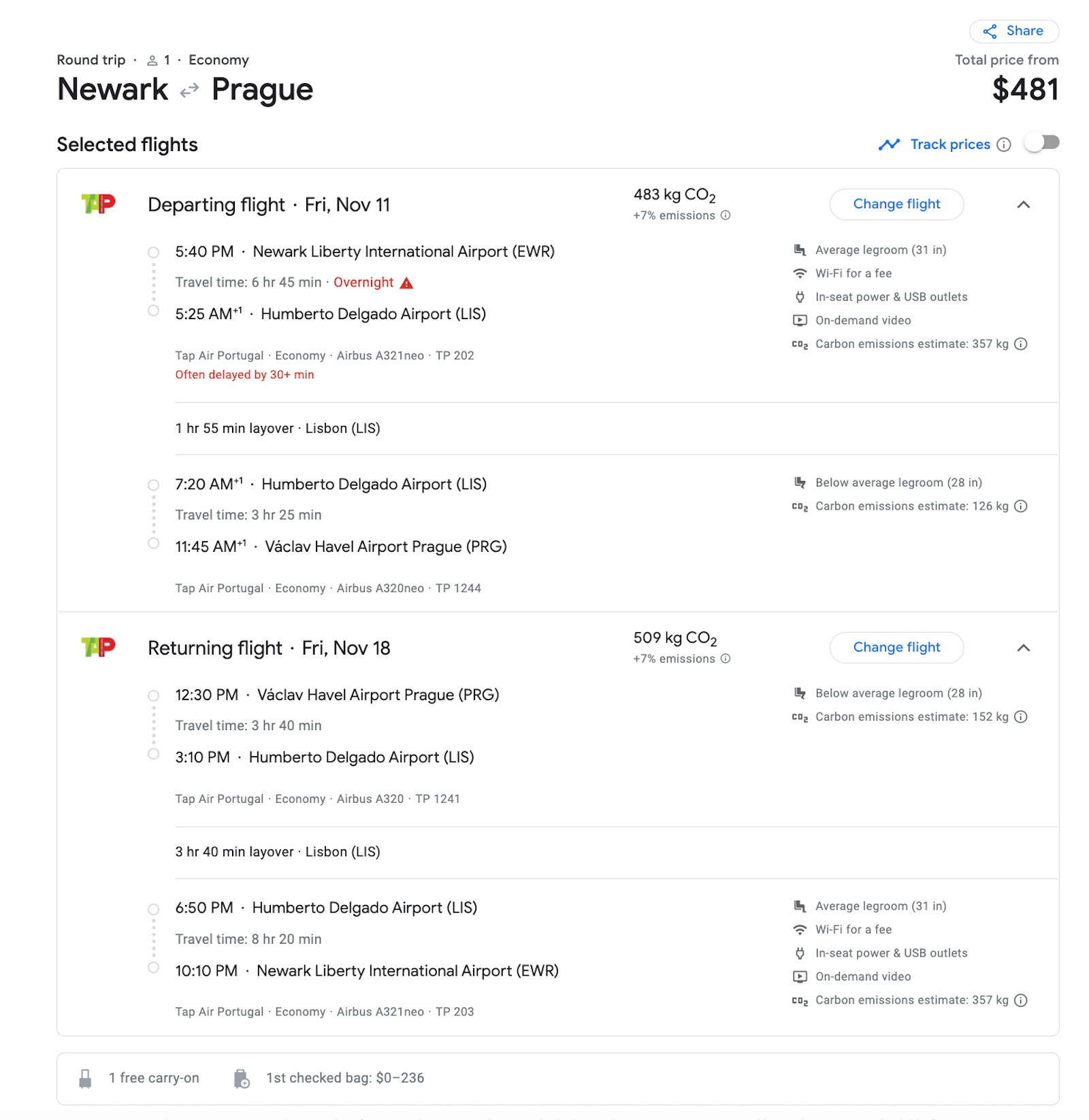Click the TAP logo on the returning flight

99,647
